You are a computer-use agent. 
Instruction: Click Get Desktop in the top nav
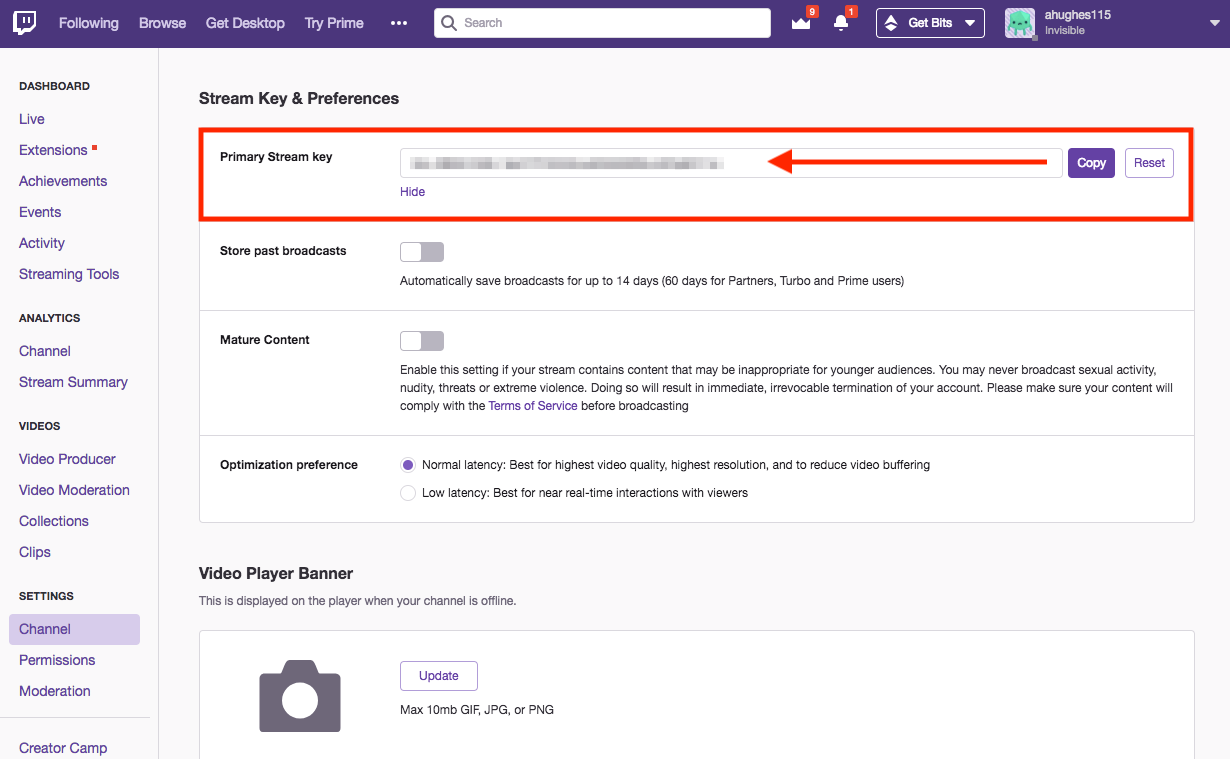pyautogui.click(x=245, y=23)
